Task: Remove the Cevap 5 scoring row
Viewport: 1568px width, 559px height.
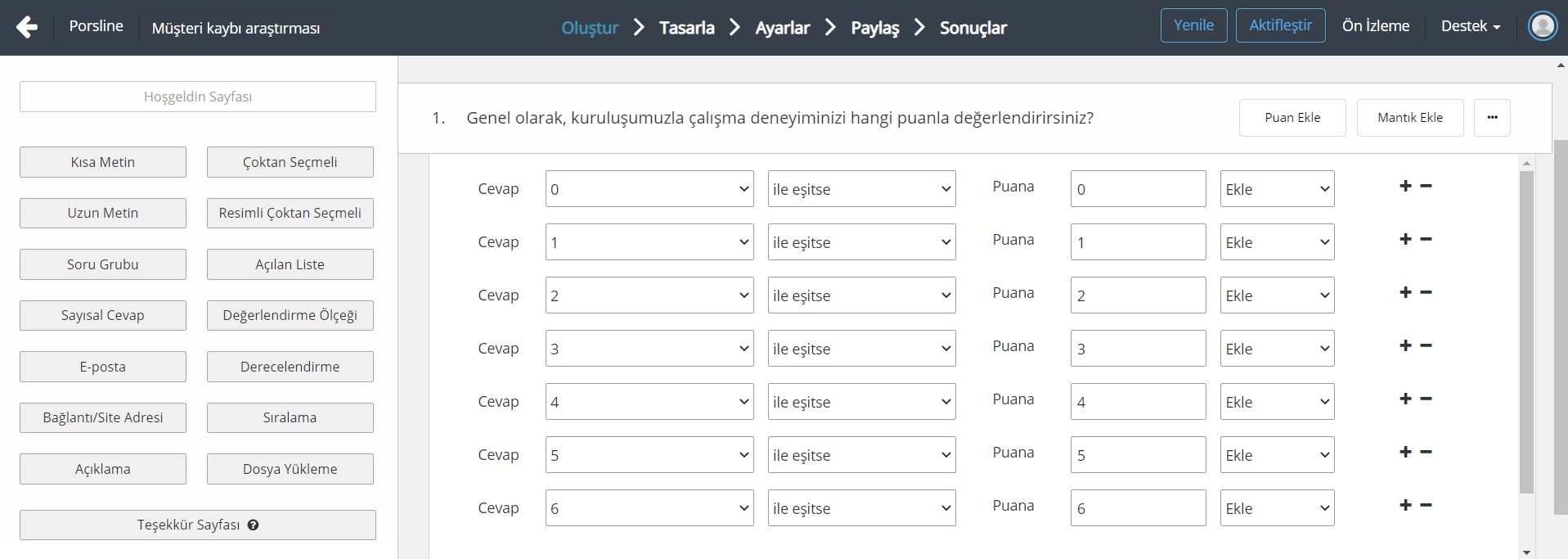Action: [x=1426, y=452]
